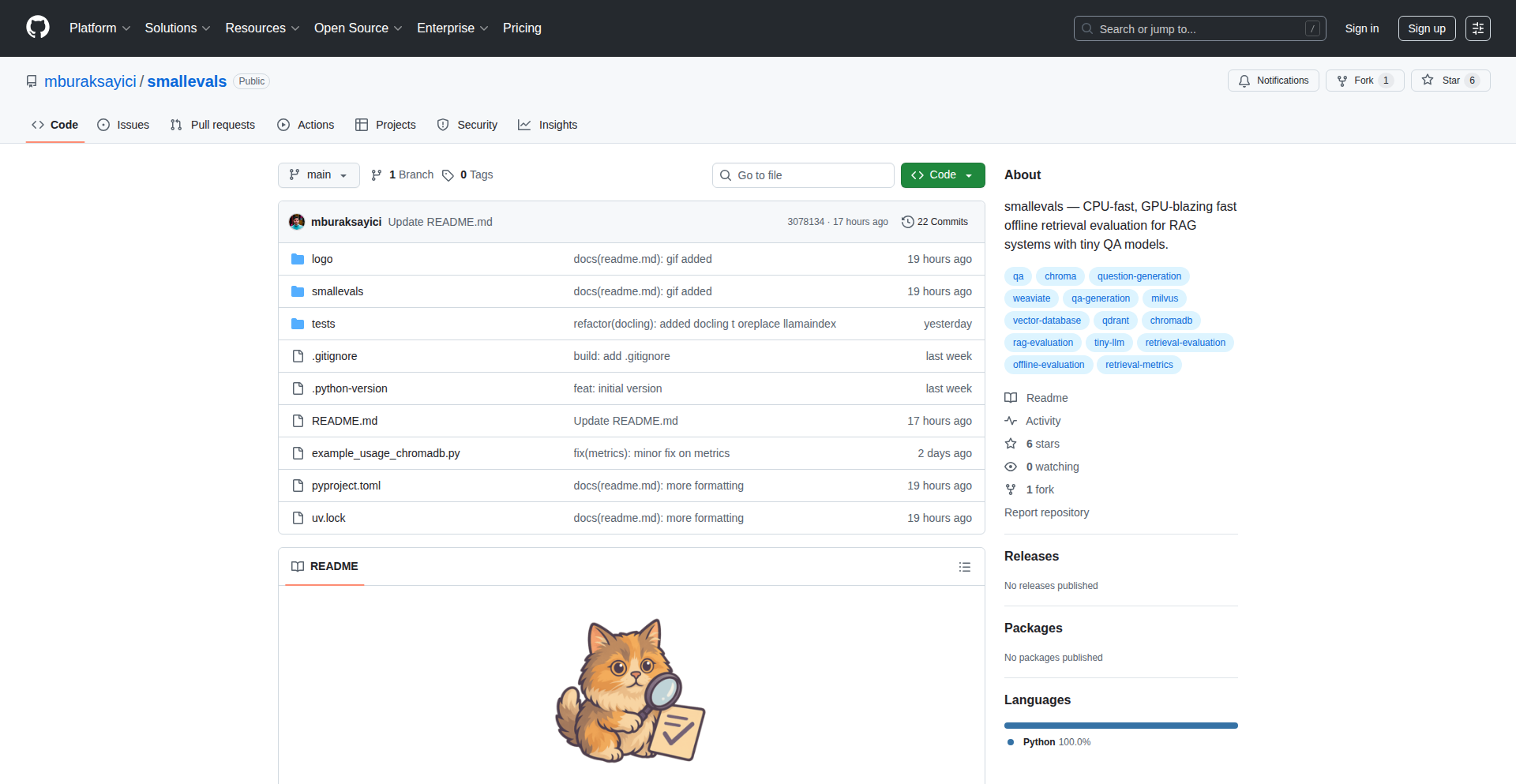Click the Notifications bell button
Viewport: 1516px width, 784px height.
(x=1273, y=81)
